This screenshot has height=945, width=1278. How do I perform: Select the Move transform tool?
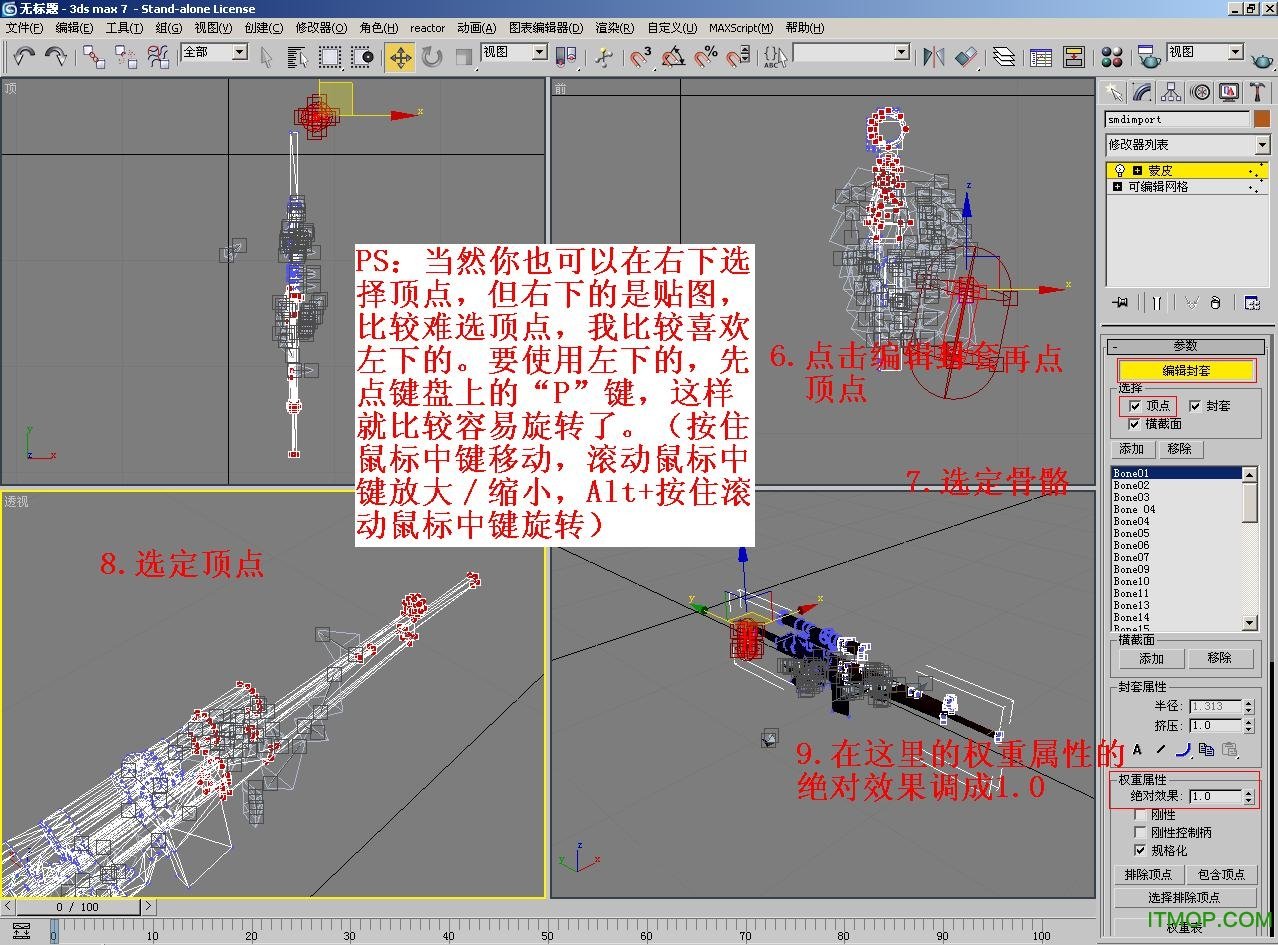pyautogui.click(x=400, y=57)
